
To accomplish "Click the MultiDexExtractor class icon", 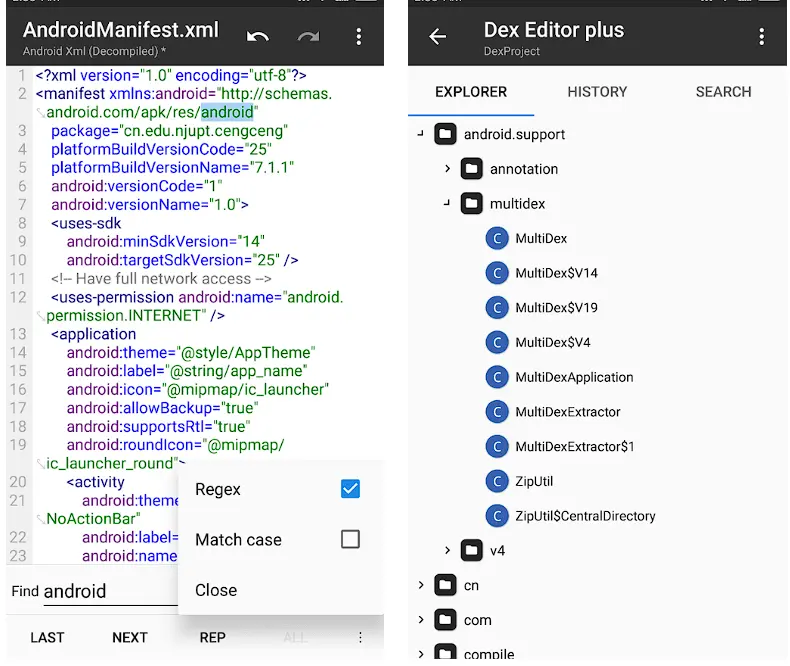I will [497, 412].
